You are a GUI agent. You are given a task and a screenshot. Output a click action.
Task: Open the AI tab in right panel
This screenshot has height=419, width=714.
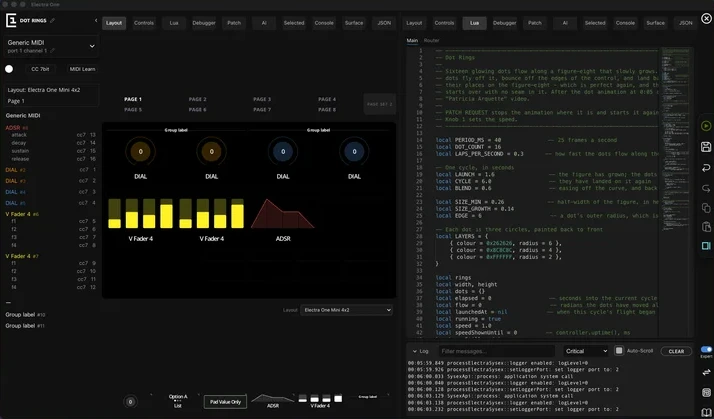point(565,23)
